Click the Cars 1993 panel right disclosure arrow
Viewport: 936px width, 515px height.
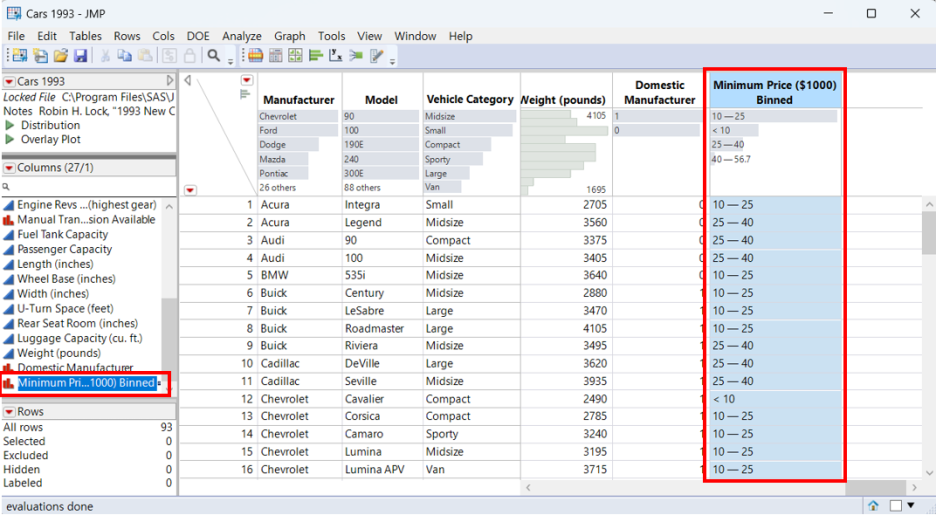click(x=170, y=81)
